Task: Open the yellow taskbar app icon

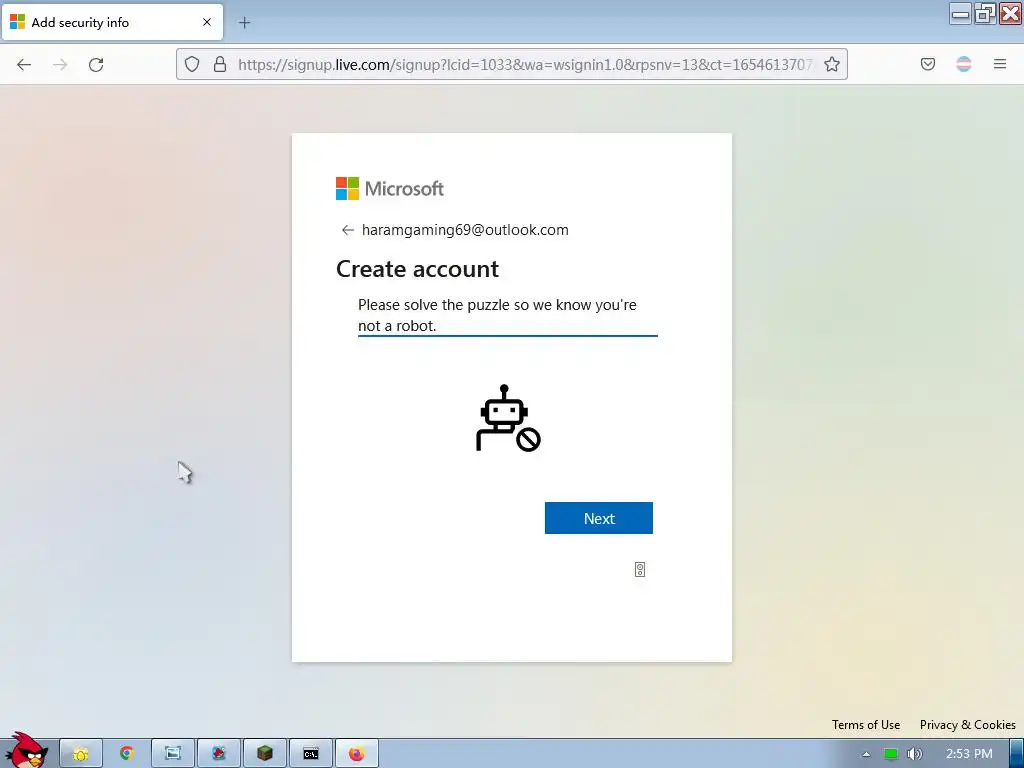Action: (81, 754)
